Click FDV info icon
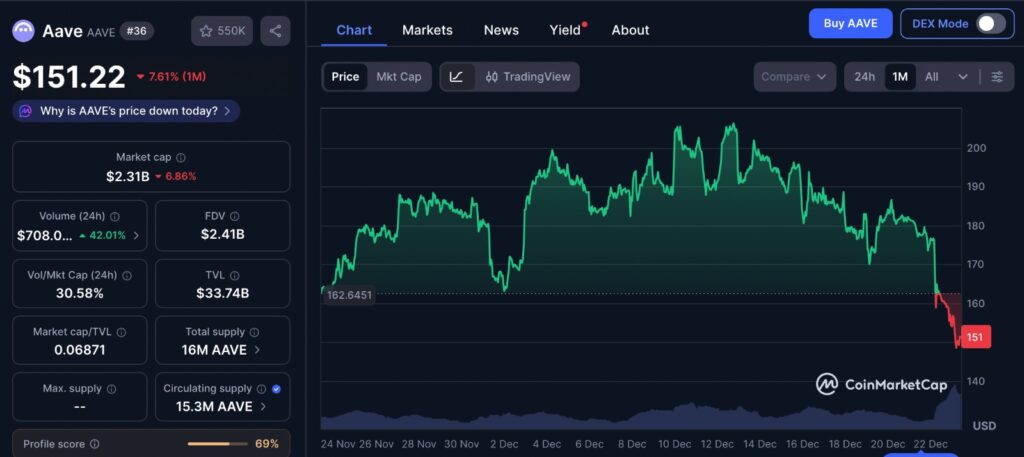 235,216
